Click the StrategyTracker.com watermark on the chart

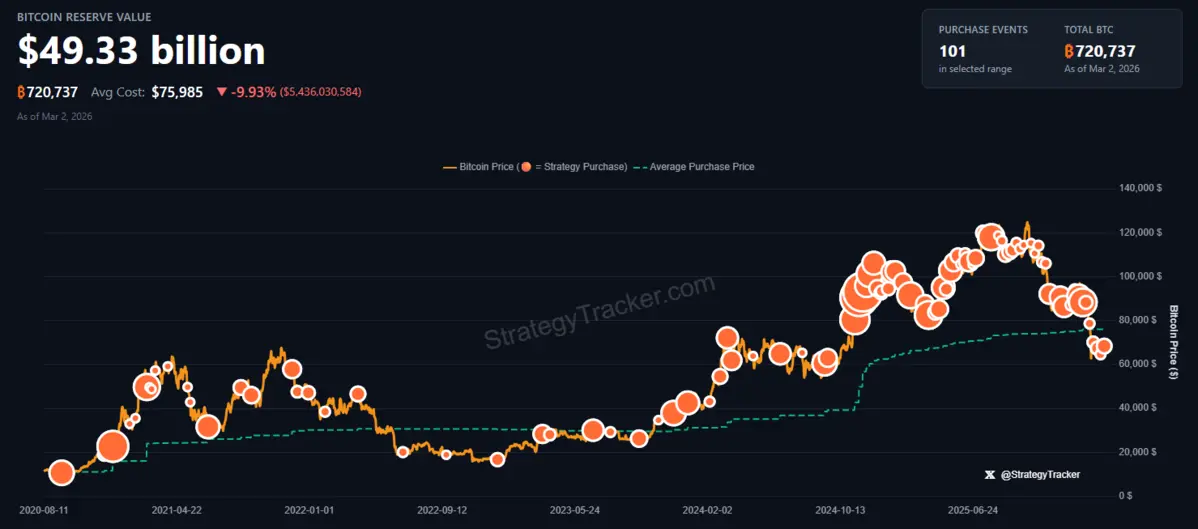(600, 312)
